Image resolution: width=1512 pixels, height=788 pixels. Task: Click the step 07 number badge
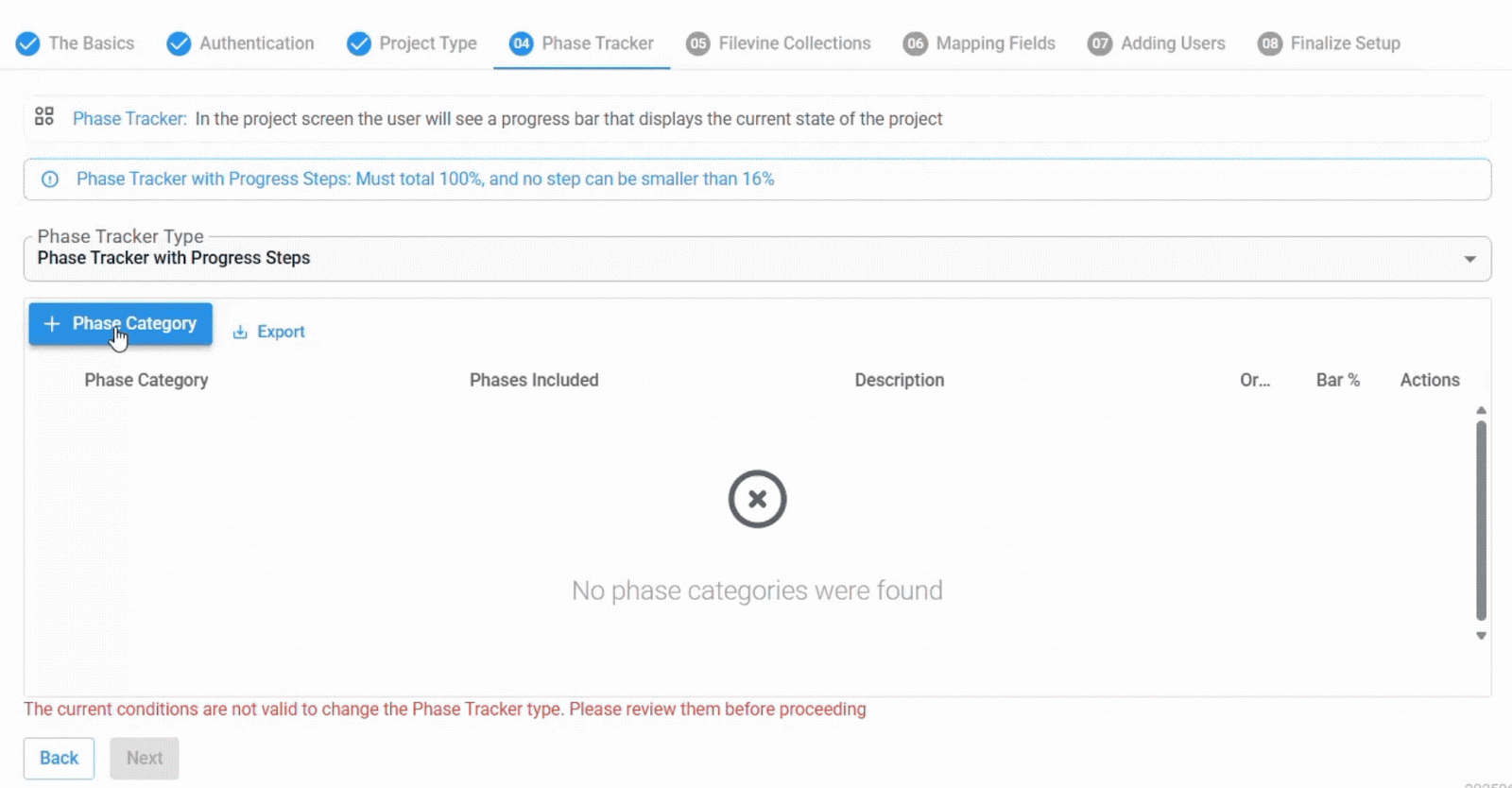[1100, 43]
